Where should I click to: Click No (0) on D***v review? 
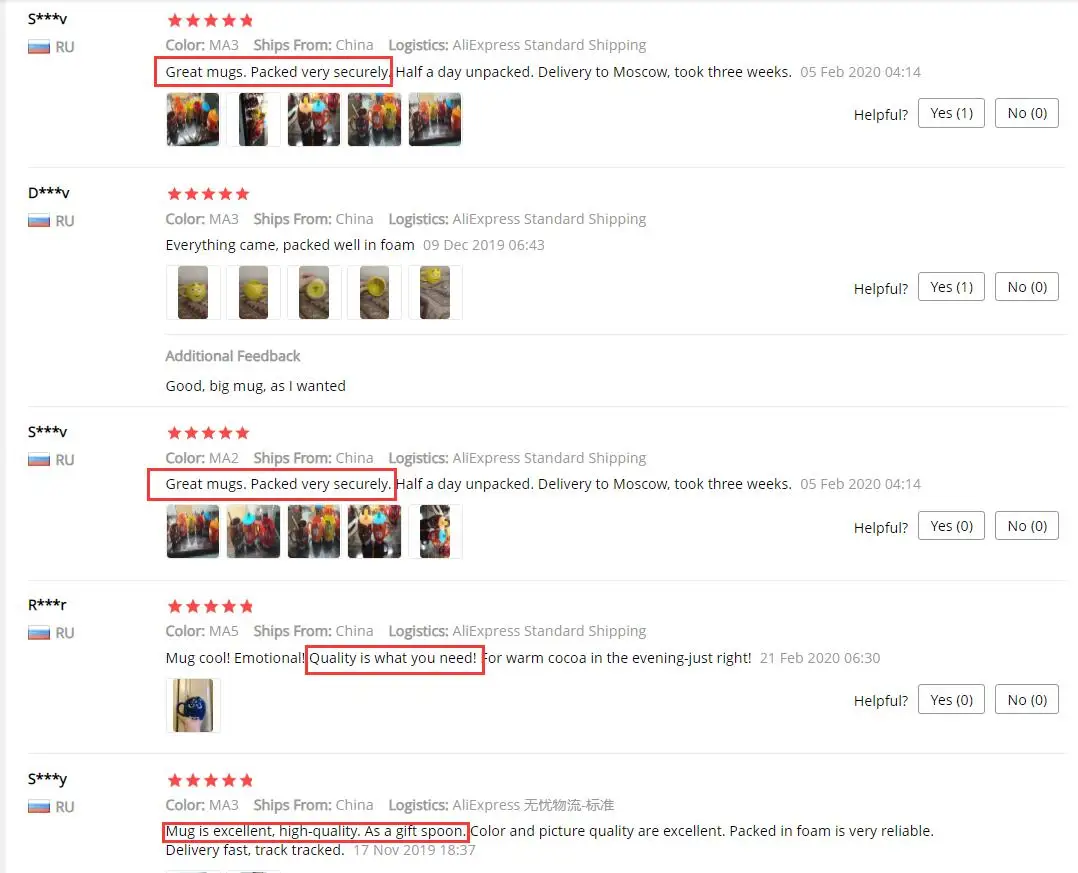tap(1026, 287)
